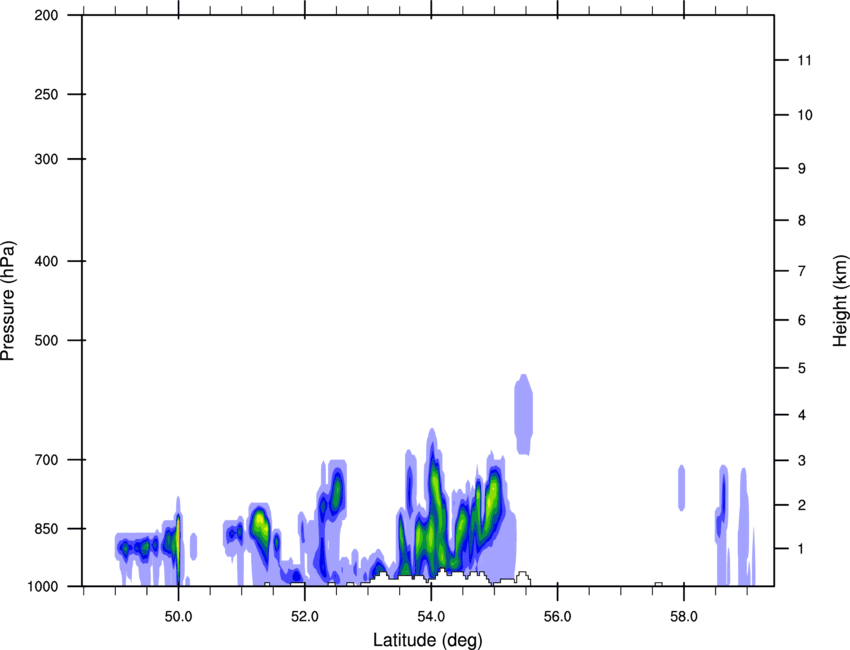Click the 9 km height label
The width and height of the screenshot is (850, 650).
pos(802,169)
